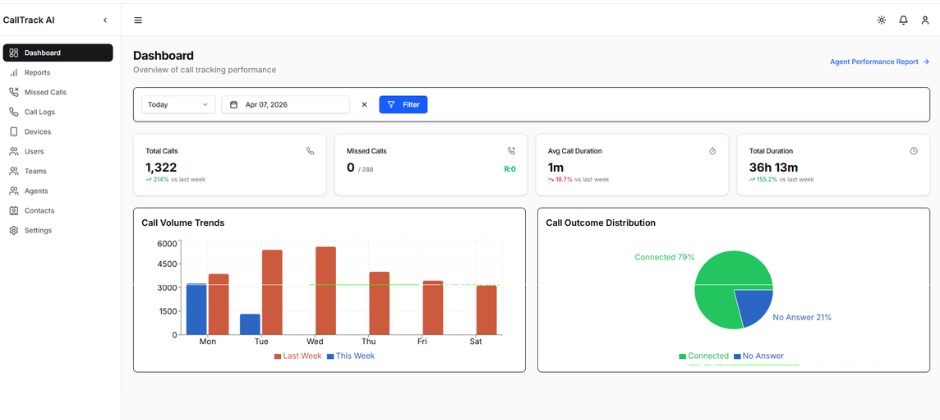
Task: Open the user profile icon
Action: coord(925,20)
